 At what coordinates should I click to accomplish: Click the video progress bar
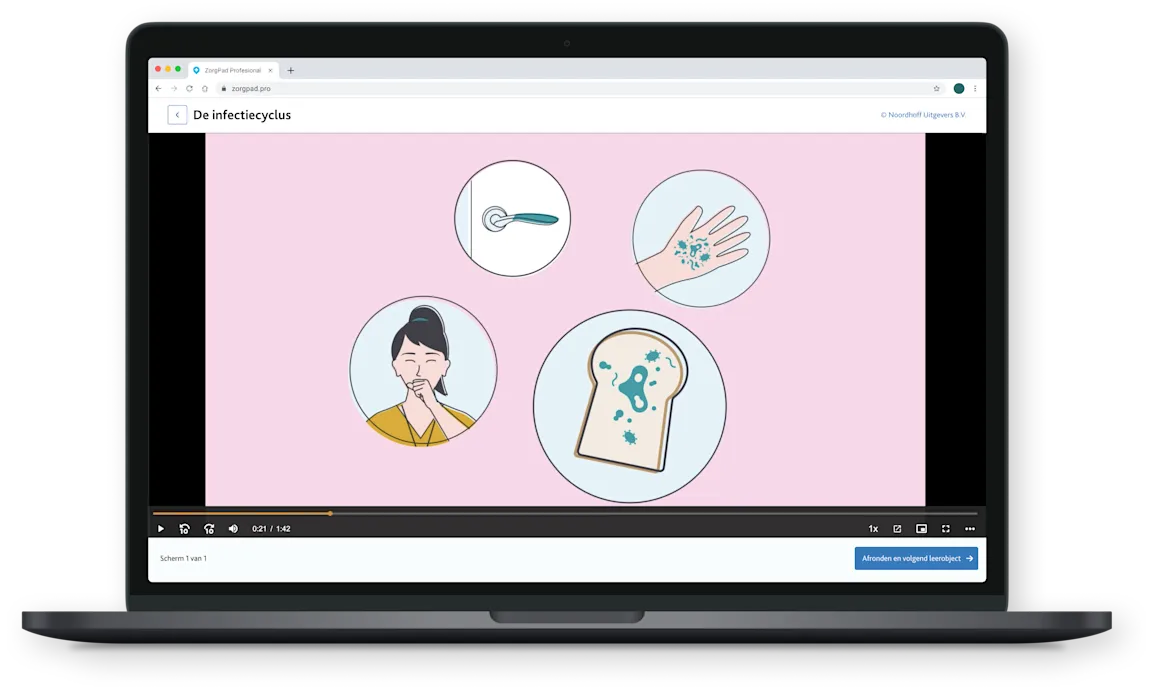pyautogui.click(x=565, y=513)
